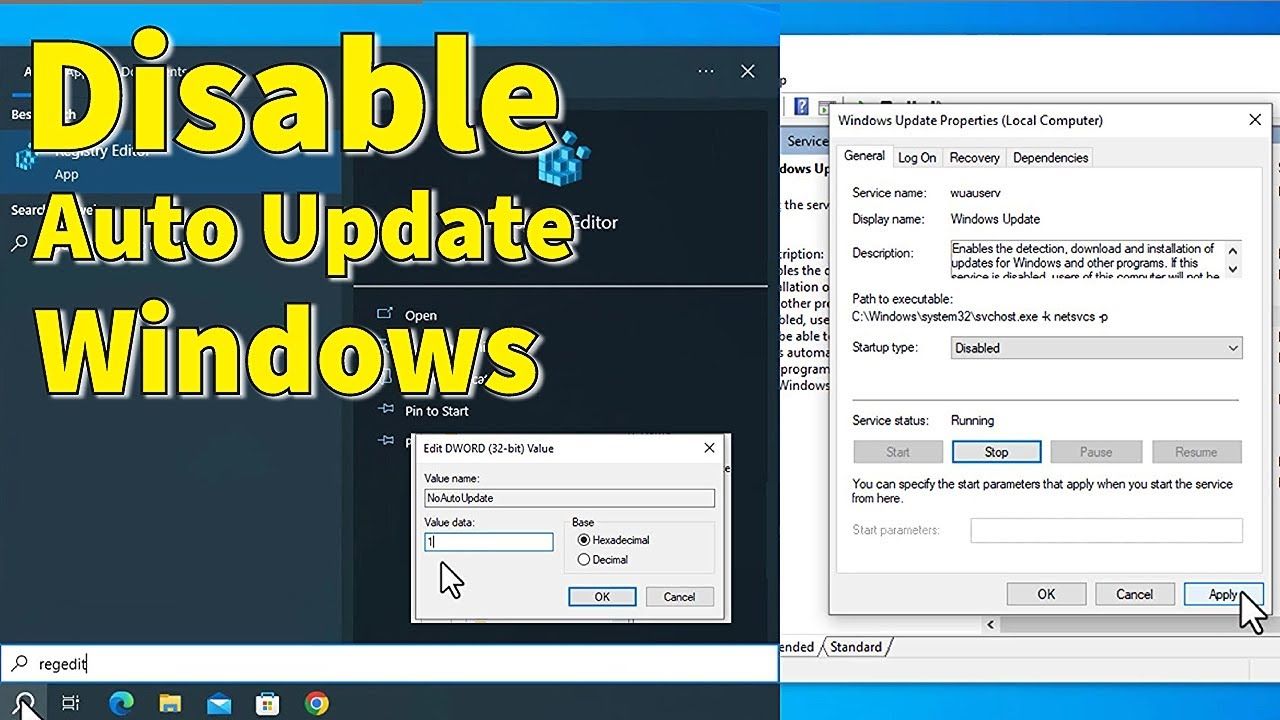Close the Windows Update Properties dialog

(1255, 120)
